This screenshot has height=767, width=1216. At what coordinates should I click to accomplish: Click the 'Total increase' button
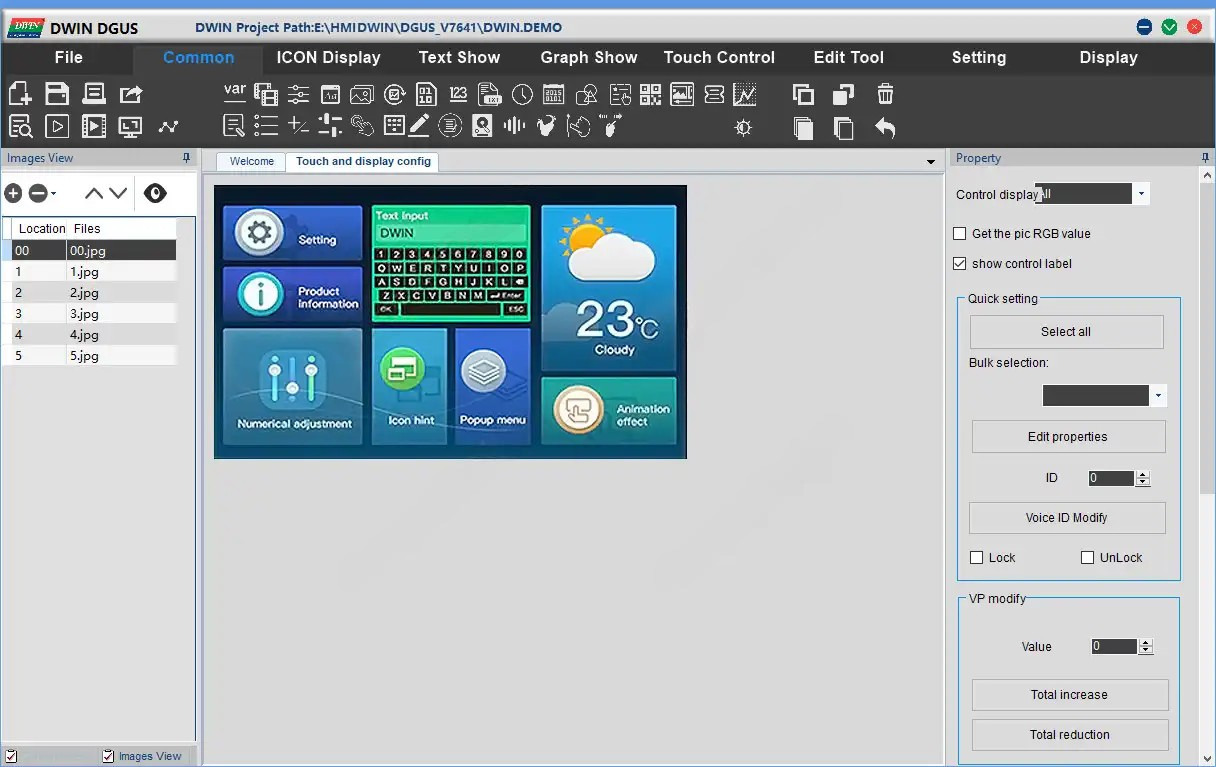1069,695
